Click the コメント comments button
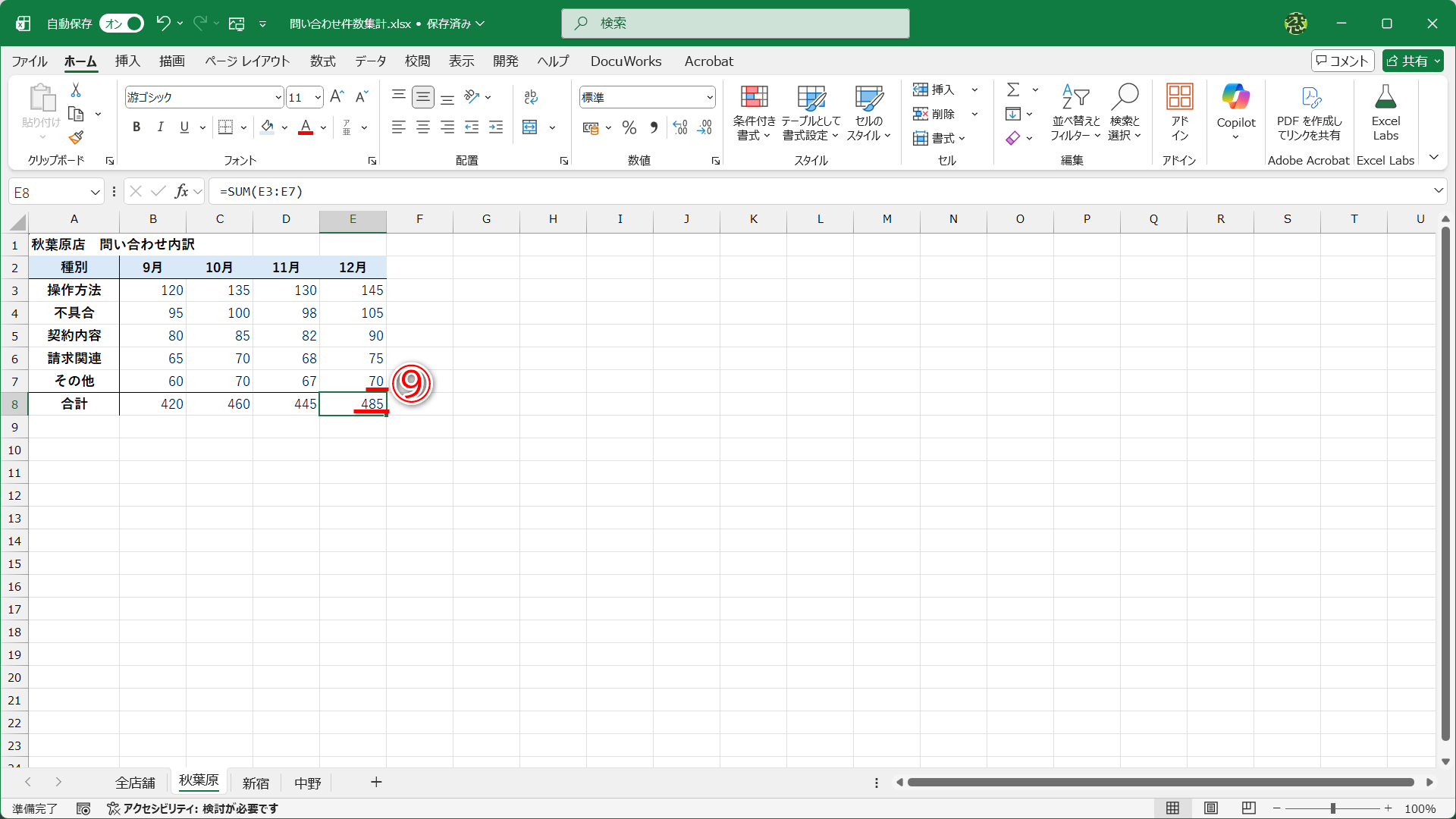The width and height of the screenshot is (1456, 819). point(1342,61)
